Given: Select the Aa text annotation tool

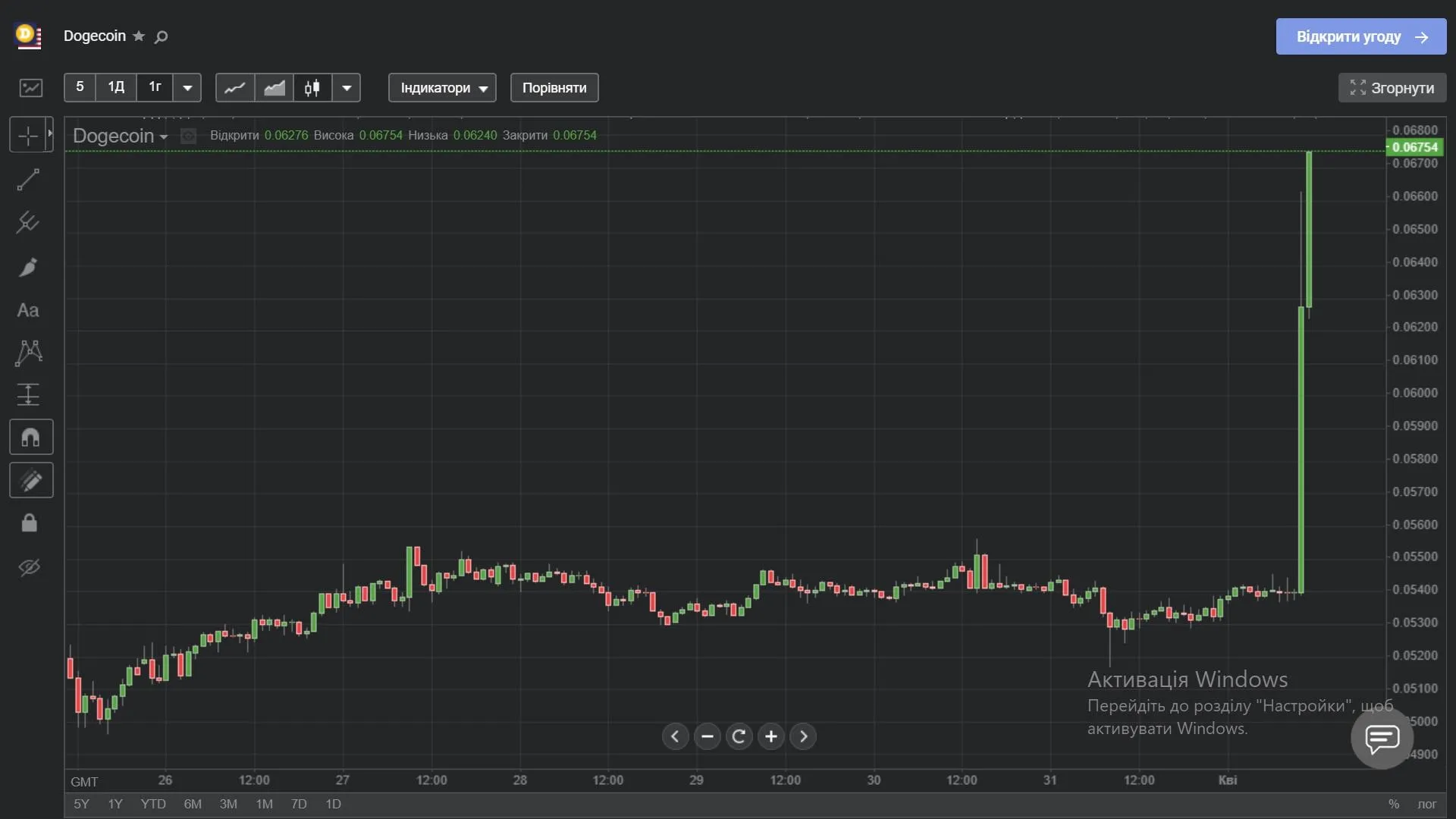Looking at the screenshot, I should coord(28,310).
